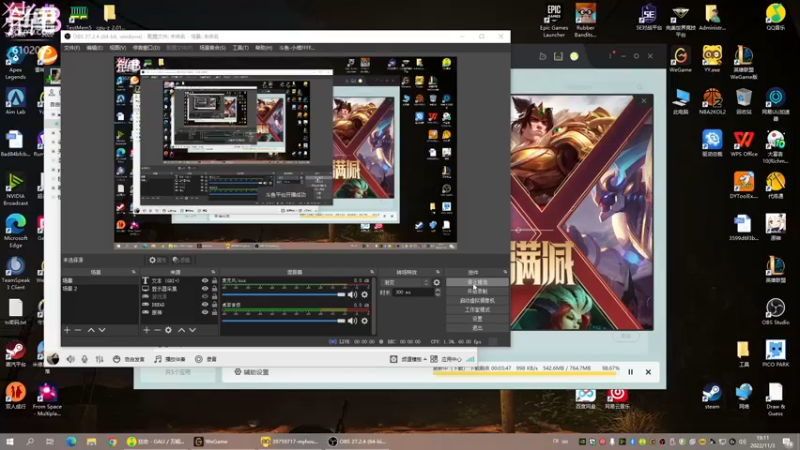This screenshot has width=800, height=450.
Task: Open transition properties gear icon
Action: (437, 282)
